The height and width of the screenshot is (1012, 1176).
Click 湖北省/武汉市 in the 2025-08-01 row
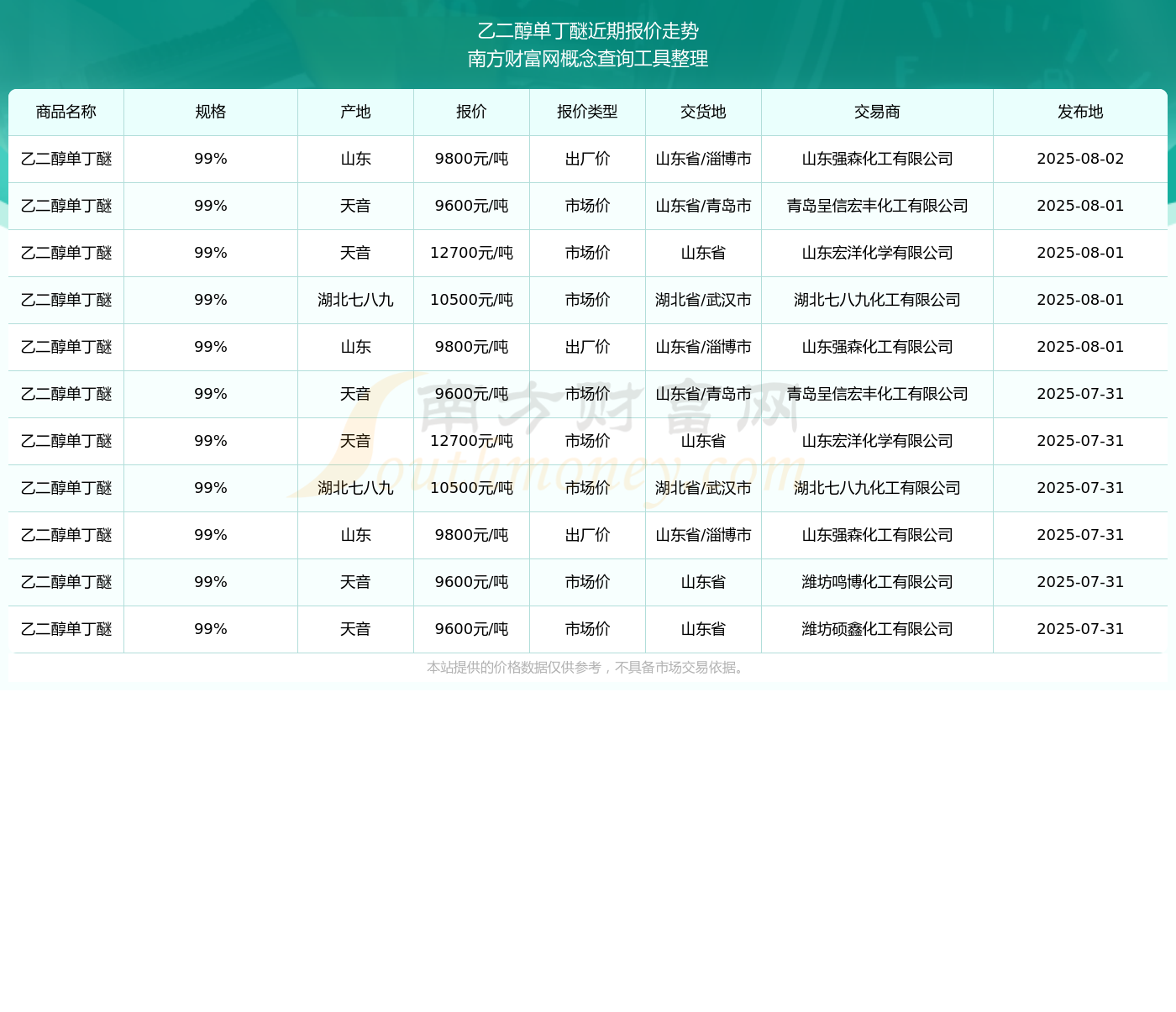(703, 300)
